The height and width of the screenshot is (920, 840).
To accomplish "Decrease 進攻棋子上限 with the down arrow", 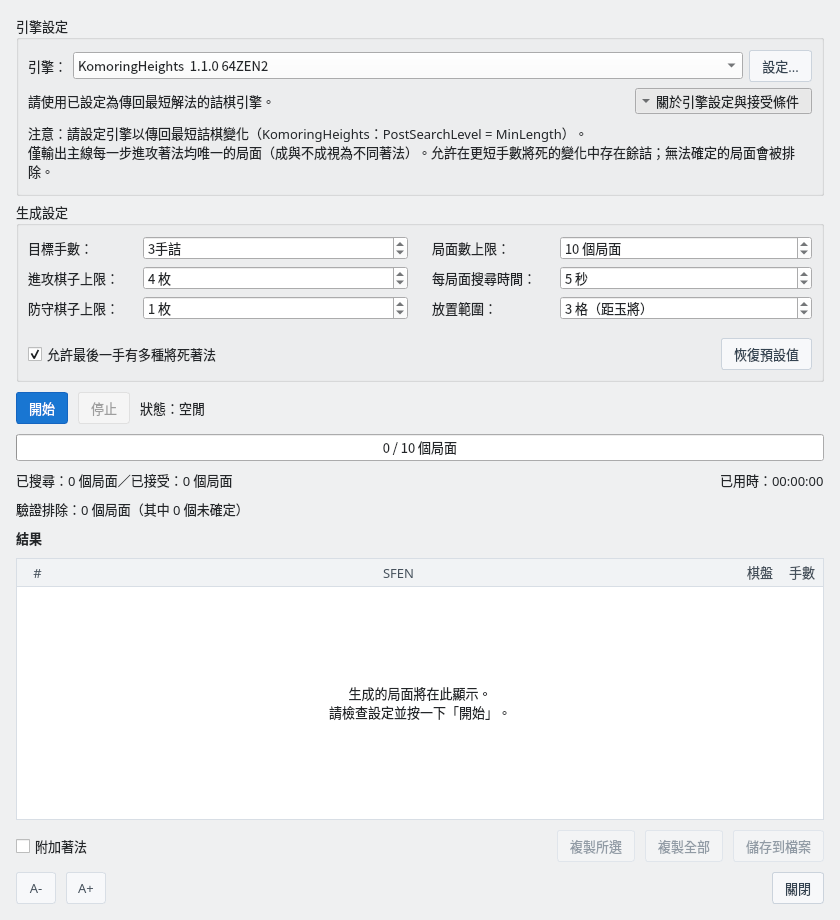I will (x=400, y=283).
